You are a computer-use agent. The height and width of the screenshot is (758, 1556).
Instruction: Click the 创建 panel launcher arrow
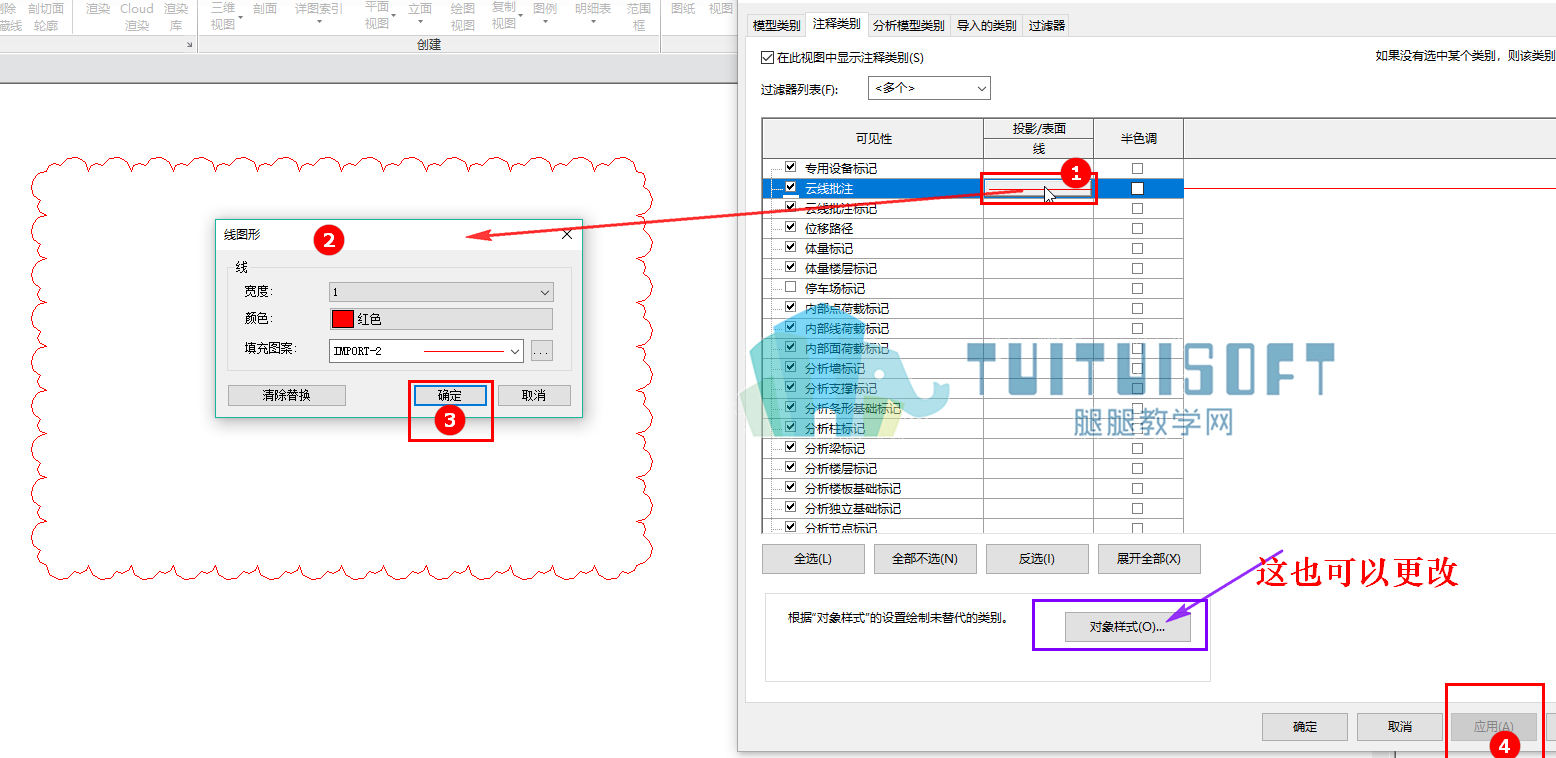pos(189,46)
